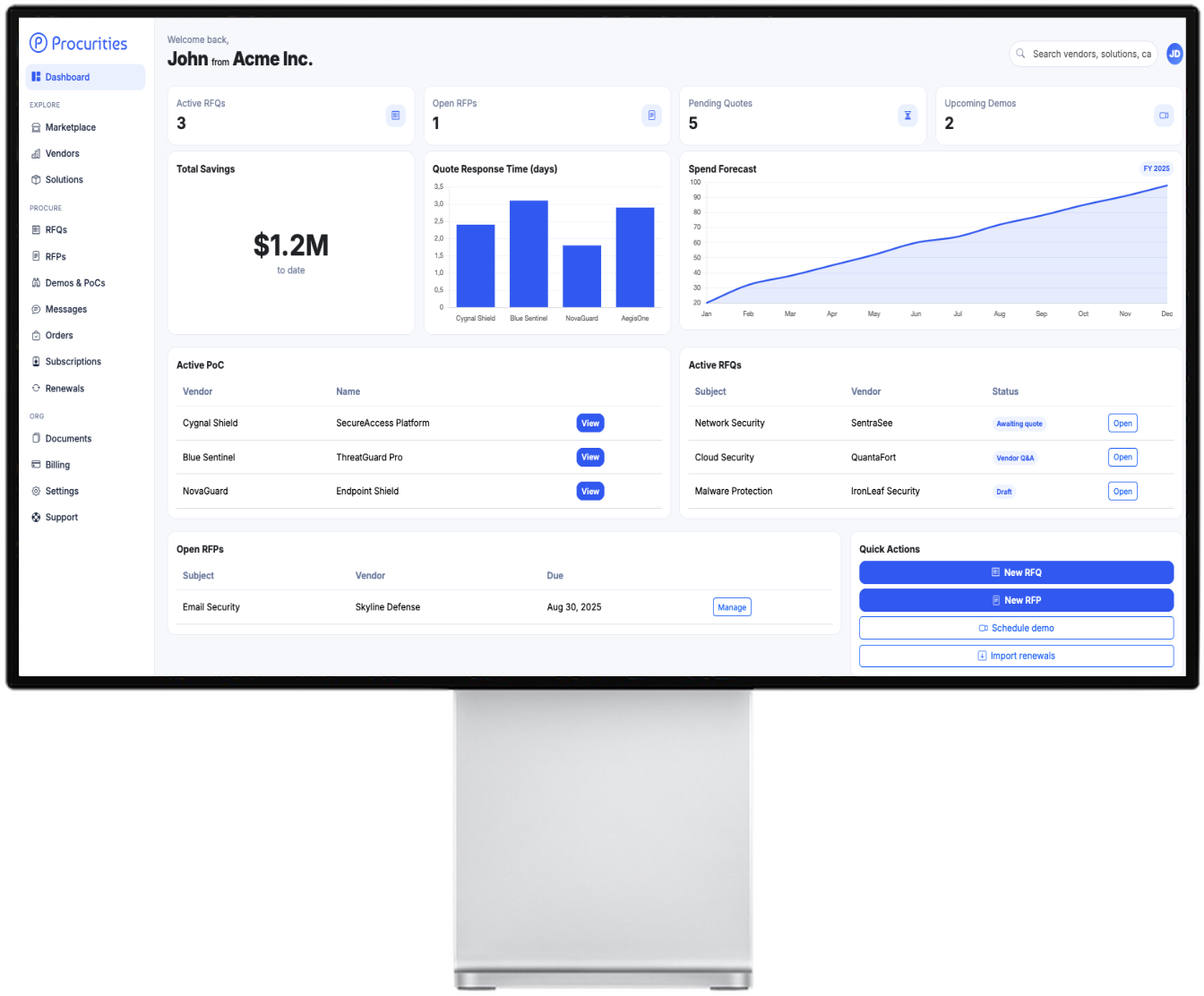Click the Blue Sentinel bar in chart
1204x996 pixels.
point(529,255)
